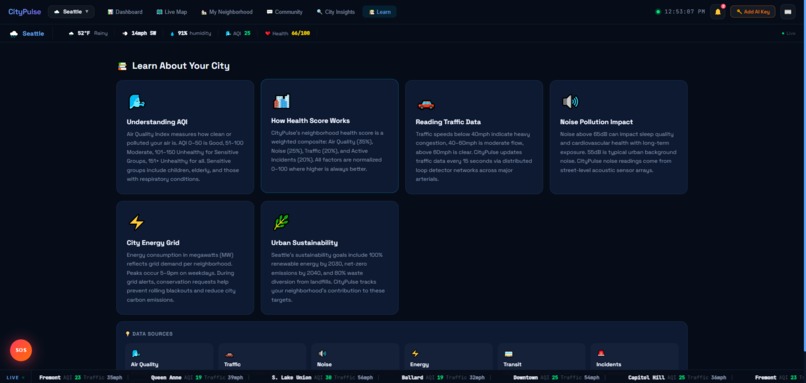Viewport: 806px width, 383px height.
Task: Click the Energy data source bolt icon
Action: pos(415,354)
